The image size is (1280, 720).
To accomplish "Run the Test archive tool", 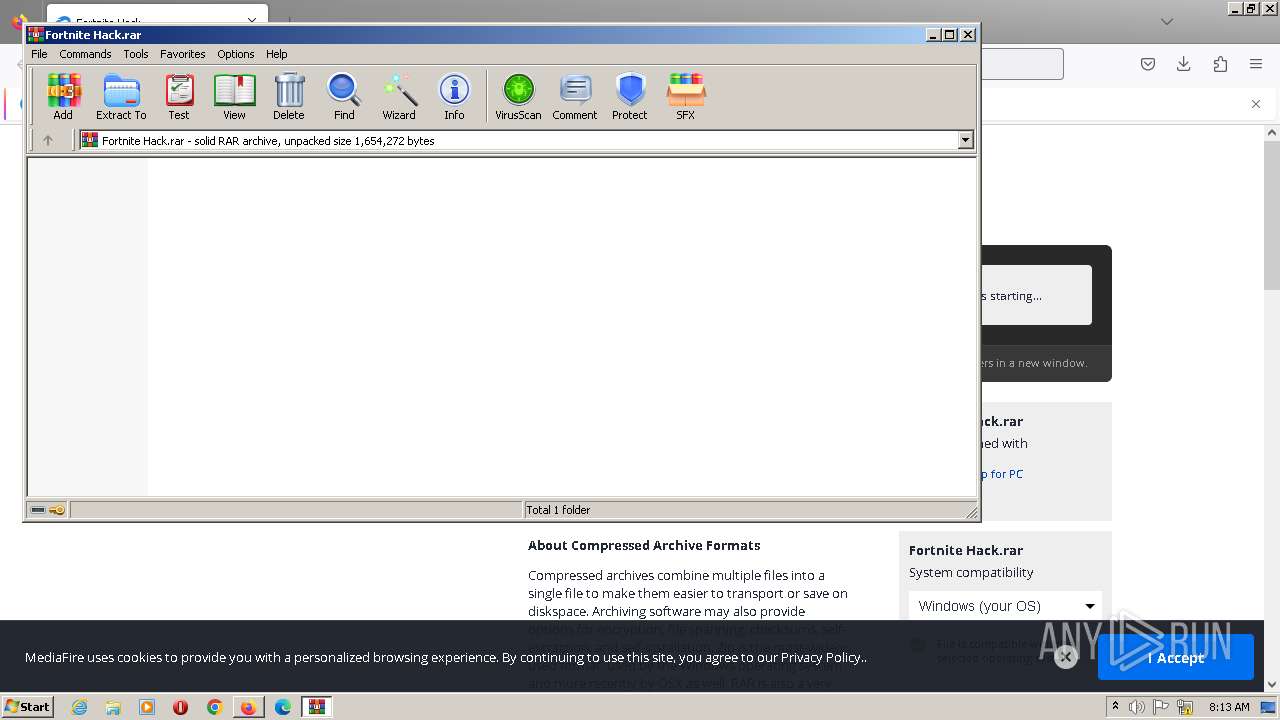I will pos(179,97).
